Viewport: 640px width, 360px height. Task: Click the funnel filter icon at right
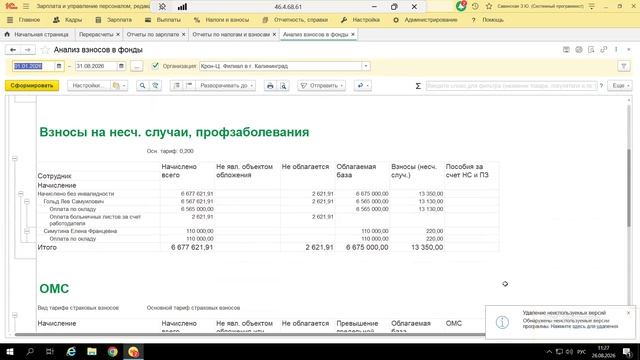pos(624,66)
